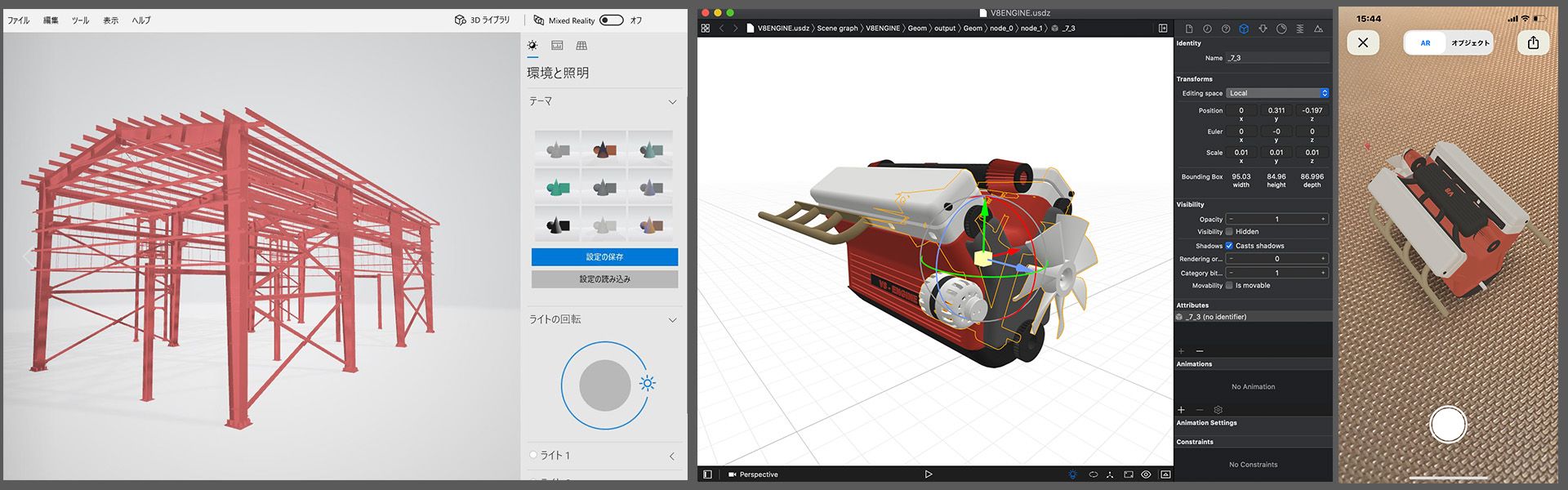The width and height of the screenshot is (1568, 490).
Task: Tap the share icon in the AR view
Action: click(x=1533, y=42)
